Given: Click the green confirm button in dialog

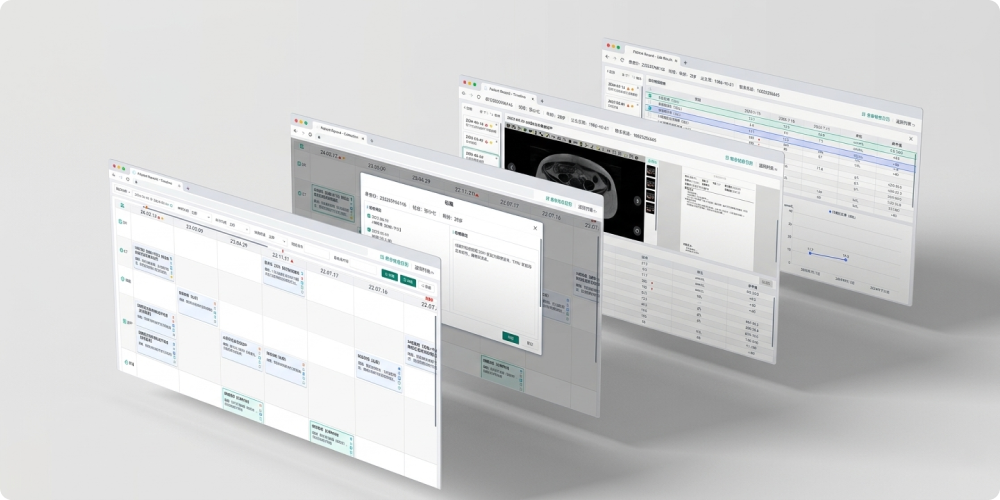Looking at the screenshot, I should (509, 338).
